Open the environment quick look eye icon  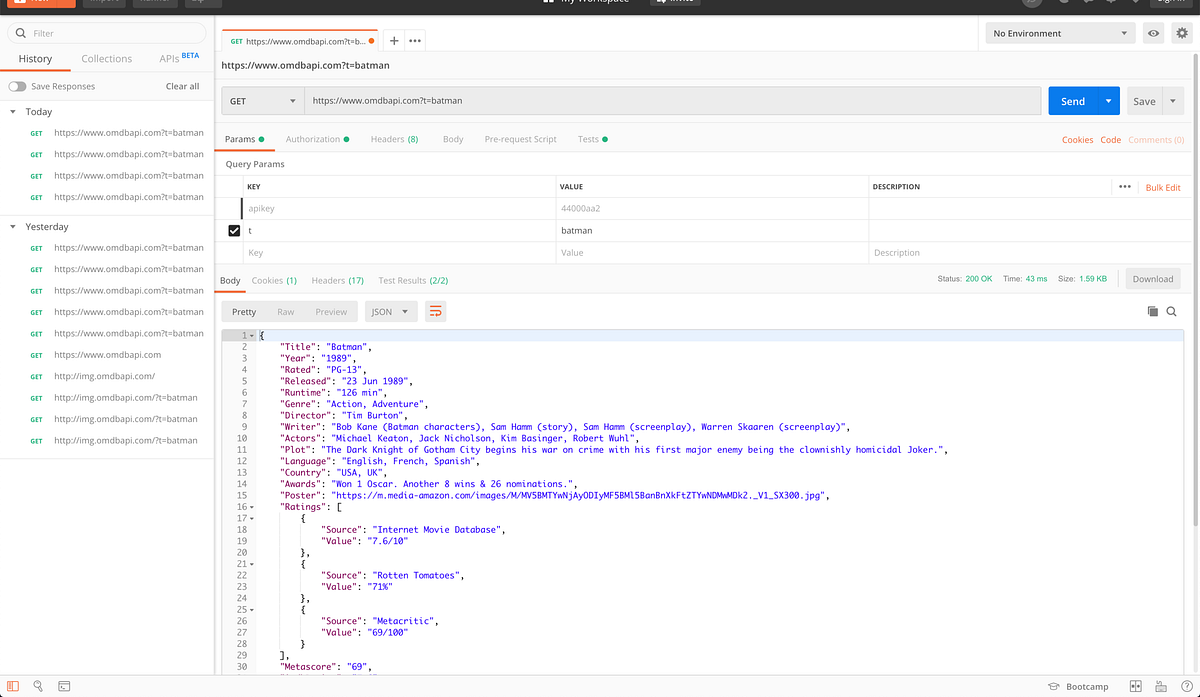pos(1153,32)
